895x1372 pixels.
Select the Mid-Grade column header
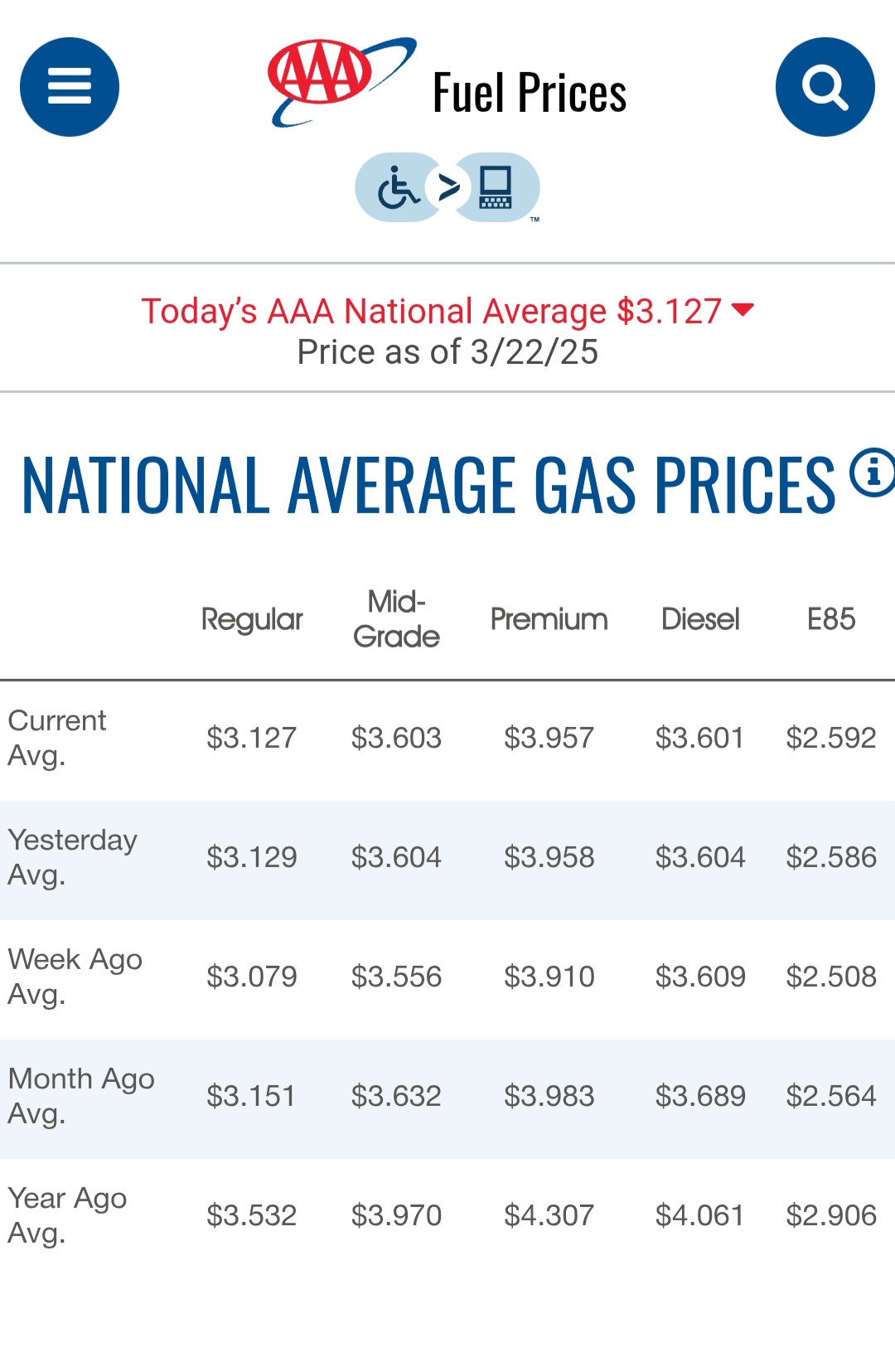click(x=396, y=618)
